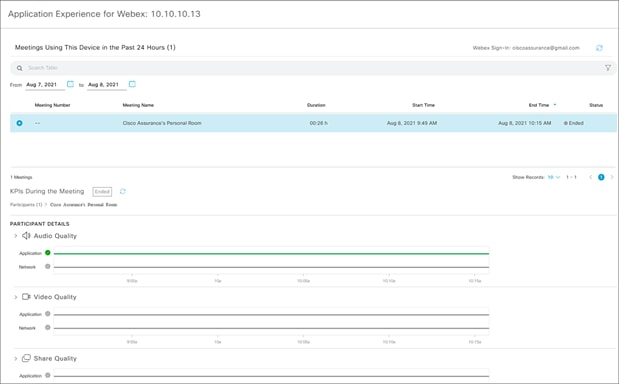The image size is (619, 384).
Task: Click Video Quality Network gray status dot
Action: click(48, 328)
